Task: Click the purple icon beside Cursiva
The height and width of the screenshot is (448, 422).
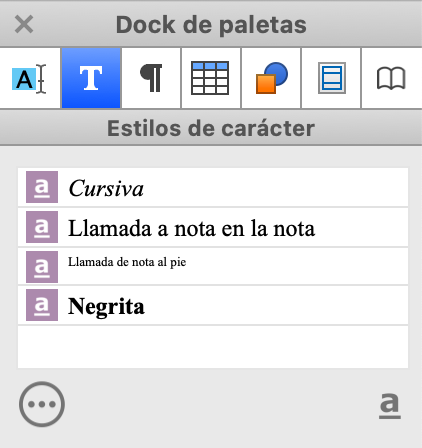Action: (x=42, y=187)
